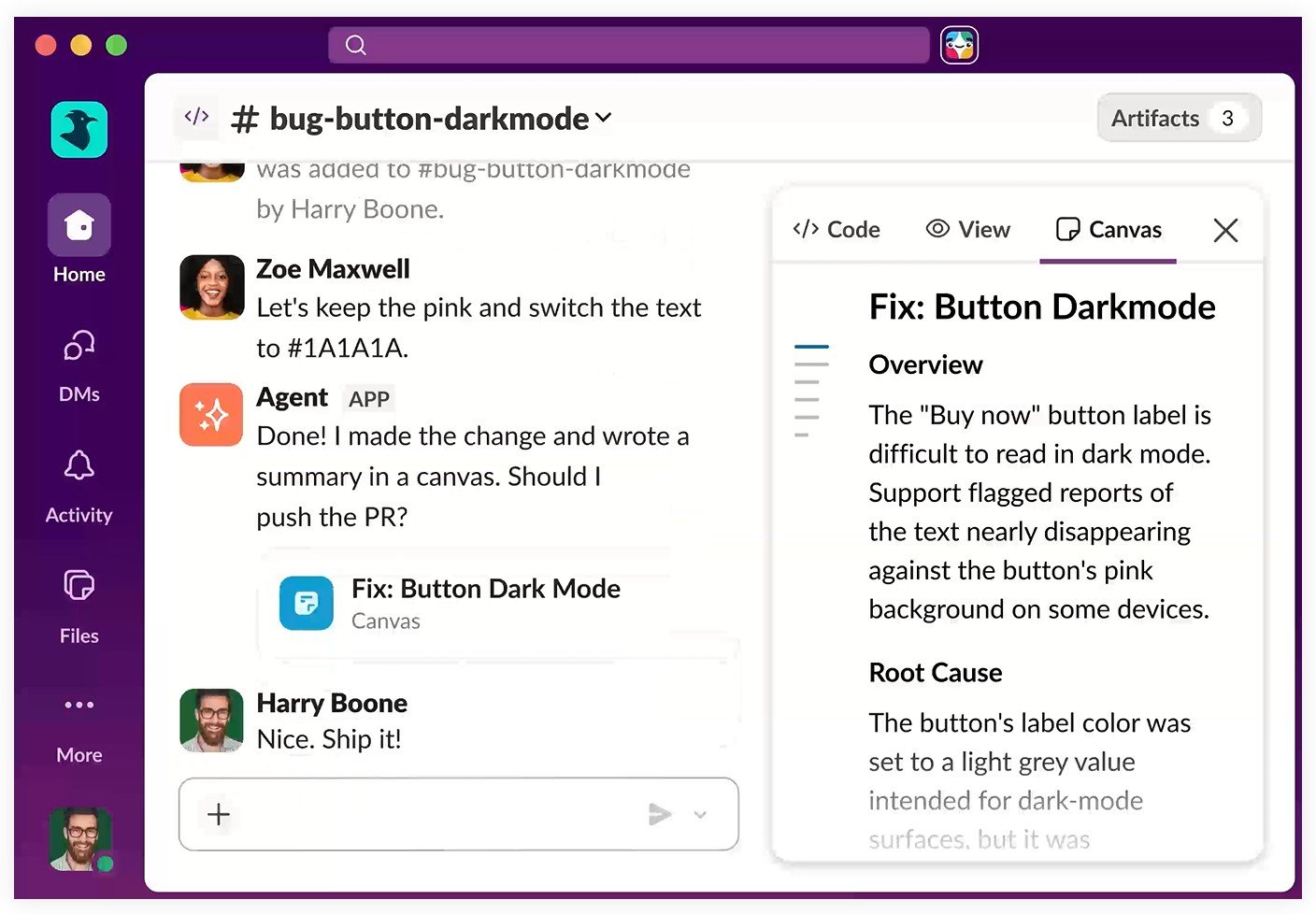1316x914 pixels.
Task: Open the Fix: Button Dark Mode canvas attachment
Action: click(x=498, y=604)
